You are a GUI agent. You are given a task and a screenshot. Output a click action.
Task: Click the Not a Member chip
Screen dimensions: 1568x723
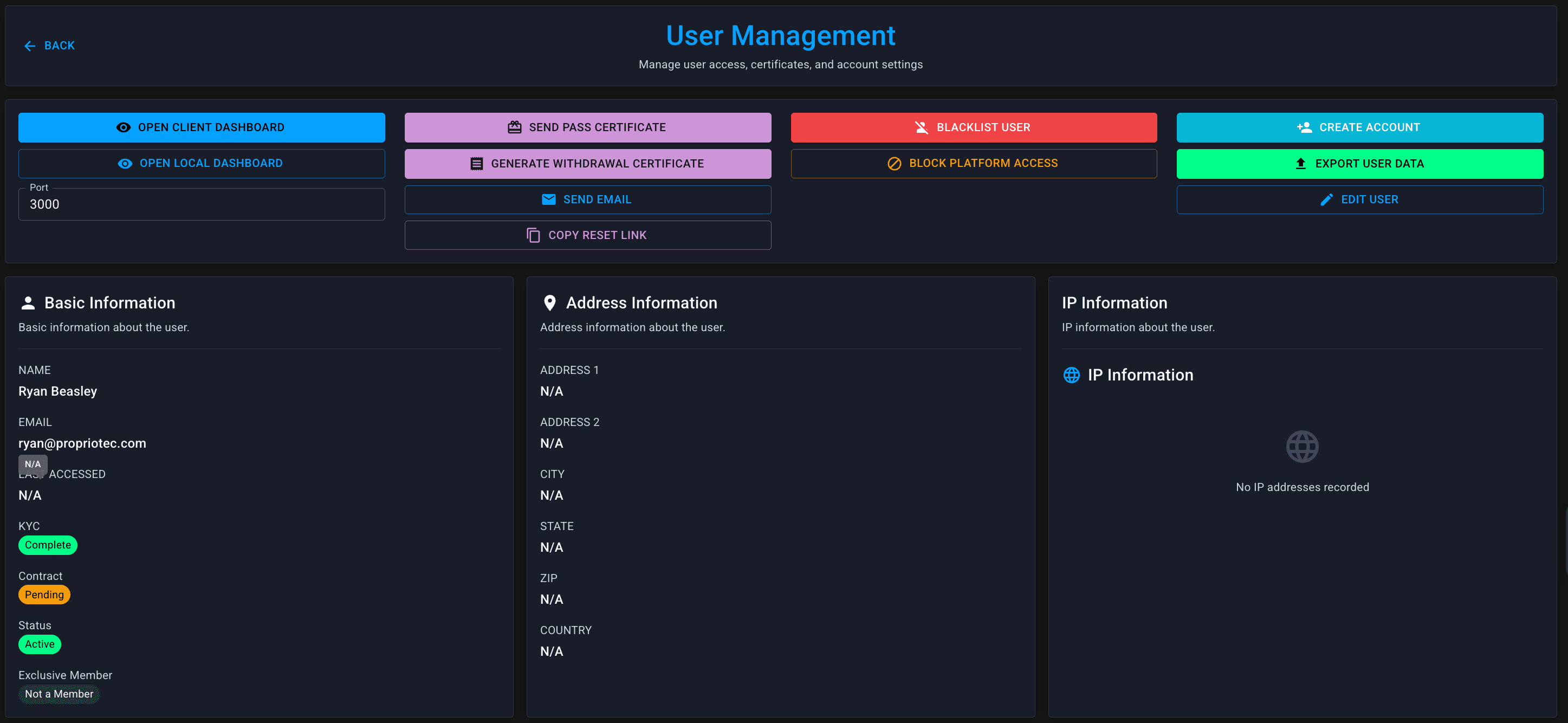pyautogui.click(x=59, y=694)
